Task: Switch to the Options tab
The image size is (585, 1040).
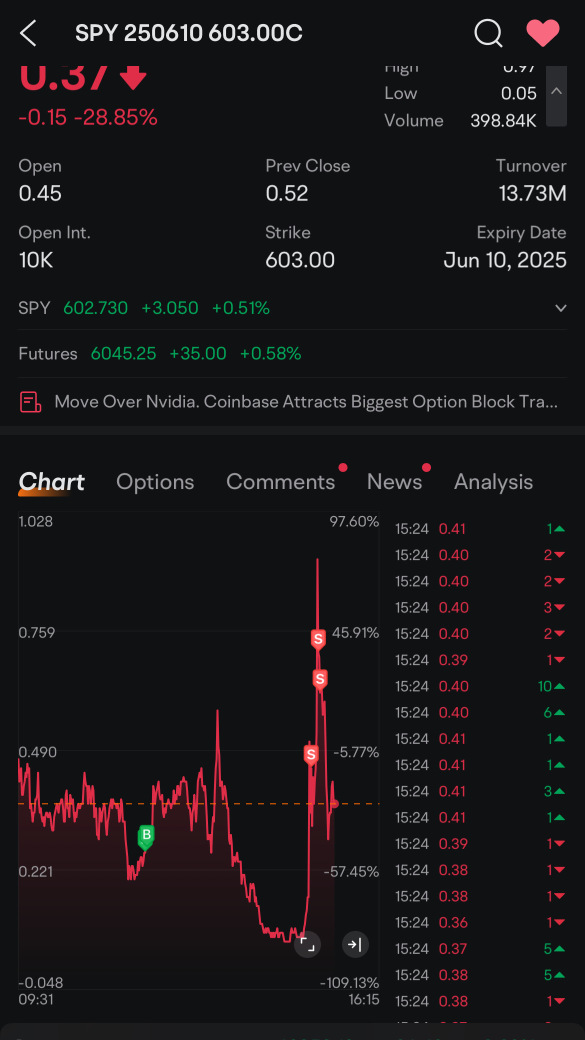Action: 155,482
